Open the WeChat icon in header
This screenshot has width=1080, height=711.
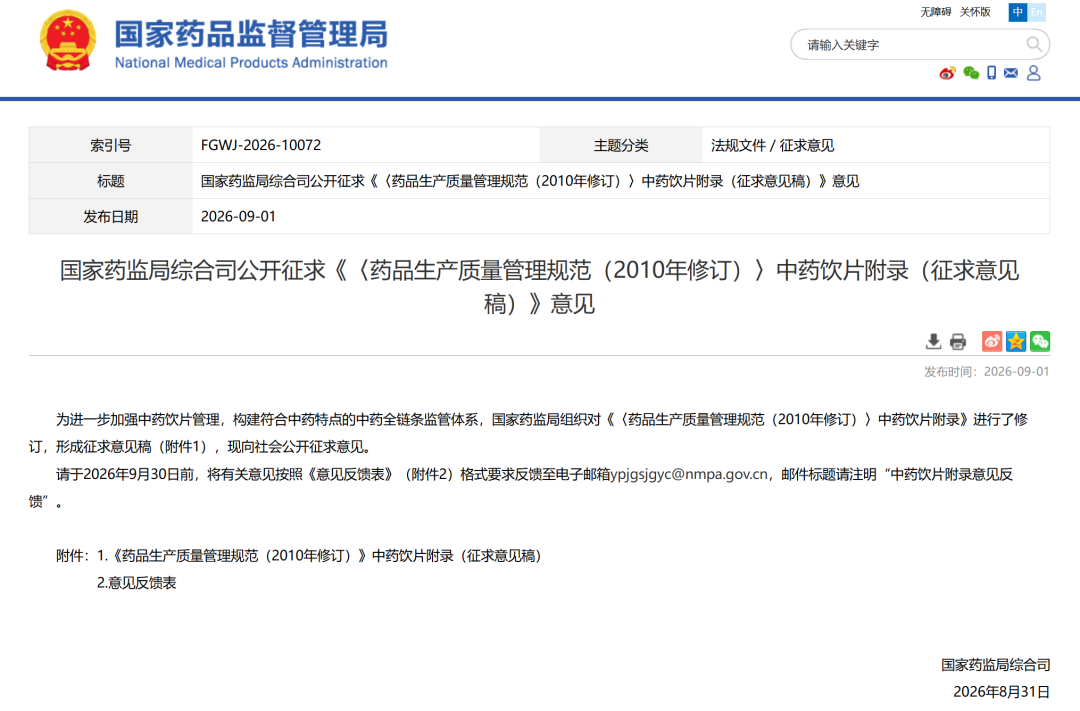[971, 73]
